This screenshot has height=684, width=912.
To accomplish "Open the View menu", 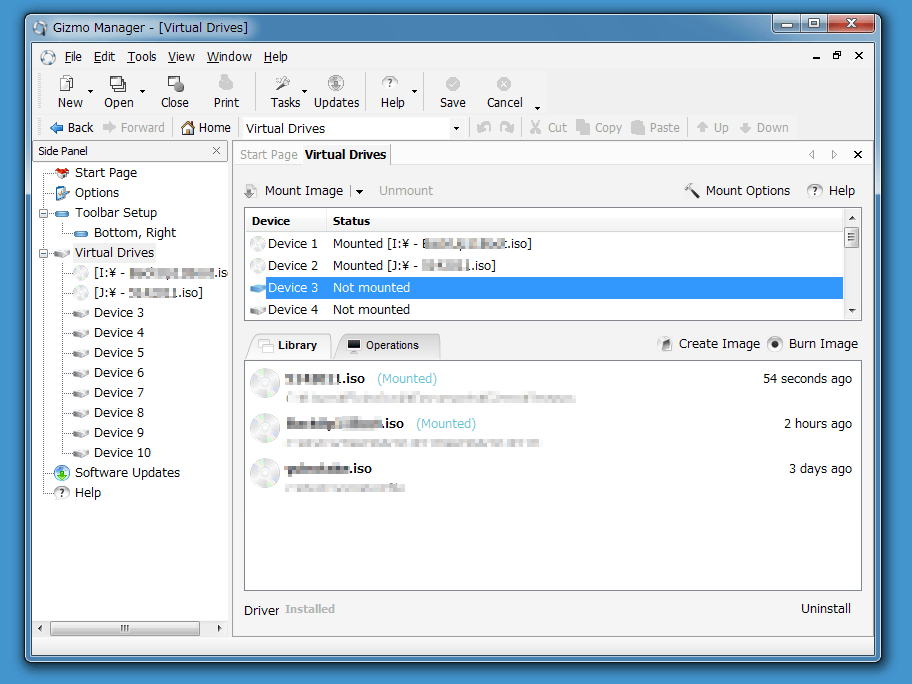I will pyautogui.click(x=181, y=57).
